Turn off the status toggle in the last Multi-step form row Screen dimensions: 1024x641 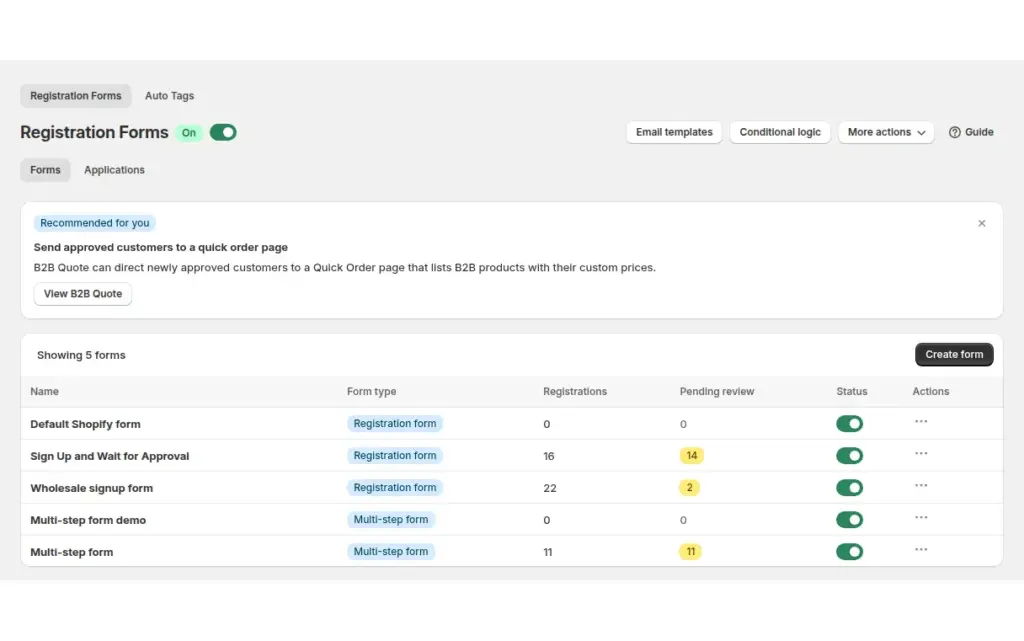coord(849,552)
